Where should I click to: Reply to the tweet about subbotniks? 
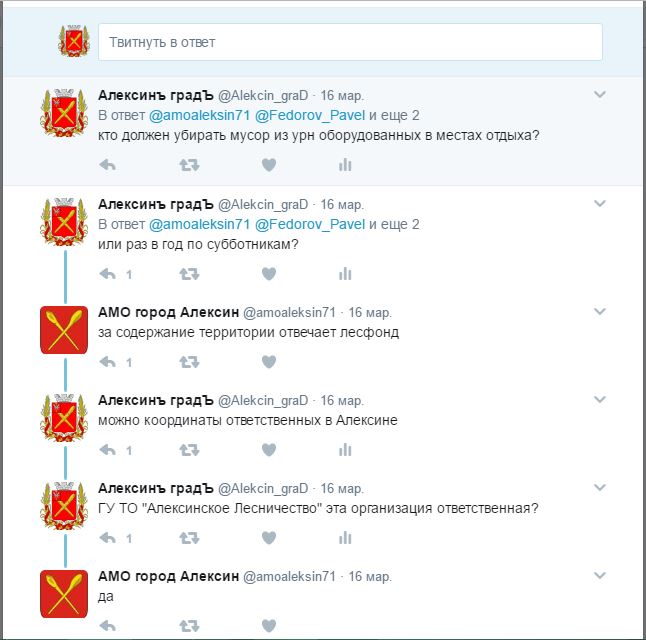[108, 274]
